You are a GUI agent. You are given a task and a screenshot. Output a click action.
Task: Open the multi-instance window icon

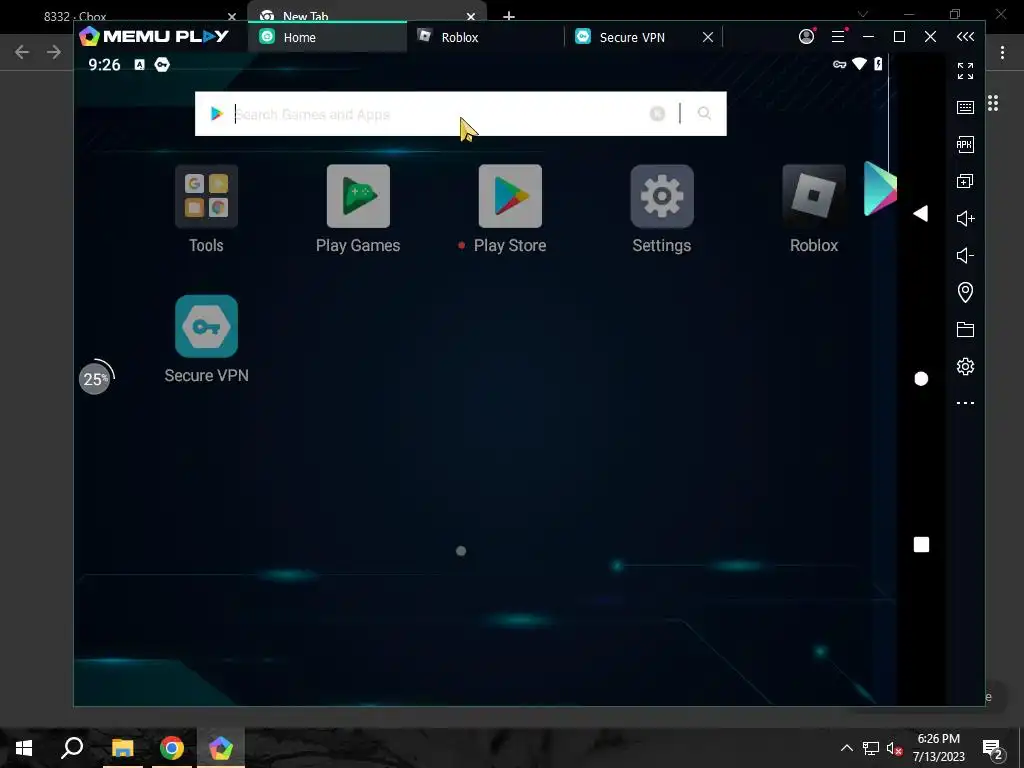point(965,182)
